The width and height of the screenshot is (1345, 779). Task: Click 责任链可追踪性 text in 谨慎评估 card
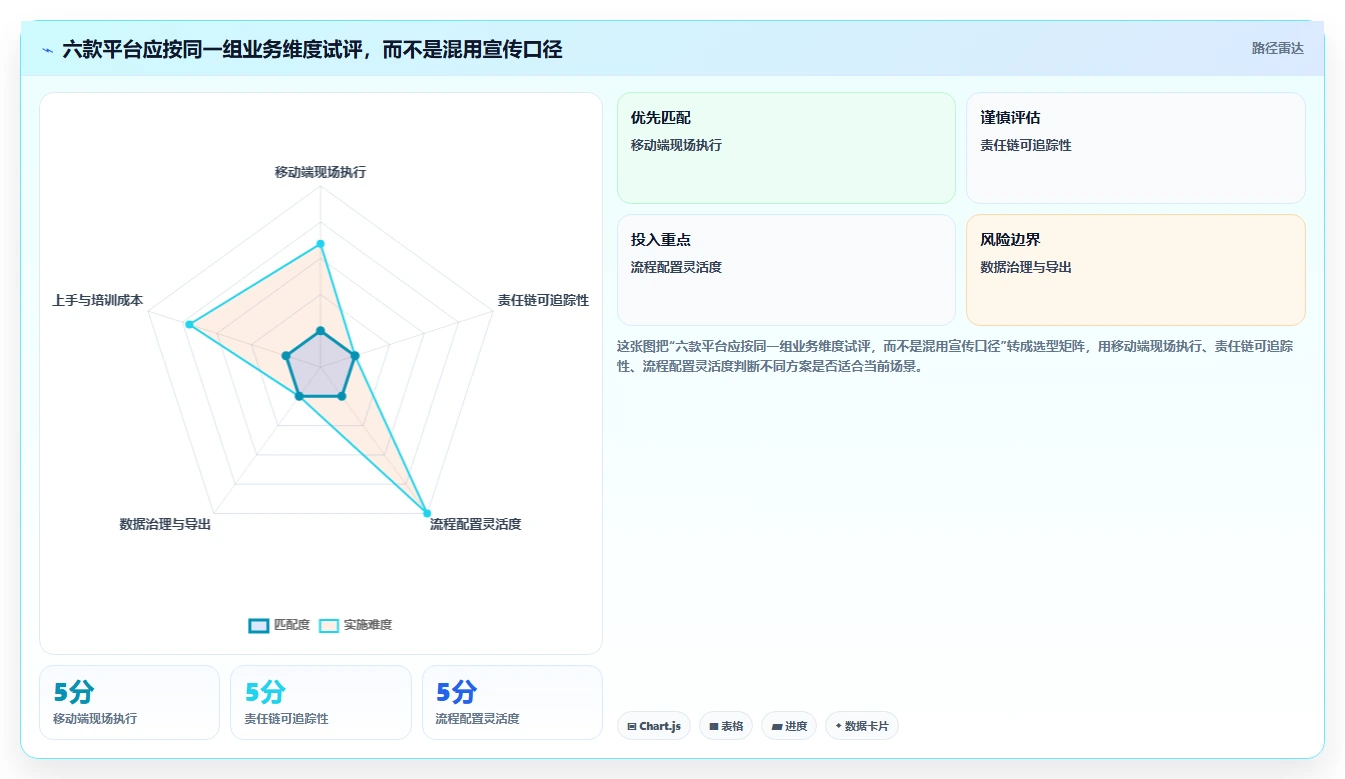coord(1026,145)
